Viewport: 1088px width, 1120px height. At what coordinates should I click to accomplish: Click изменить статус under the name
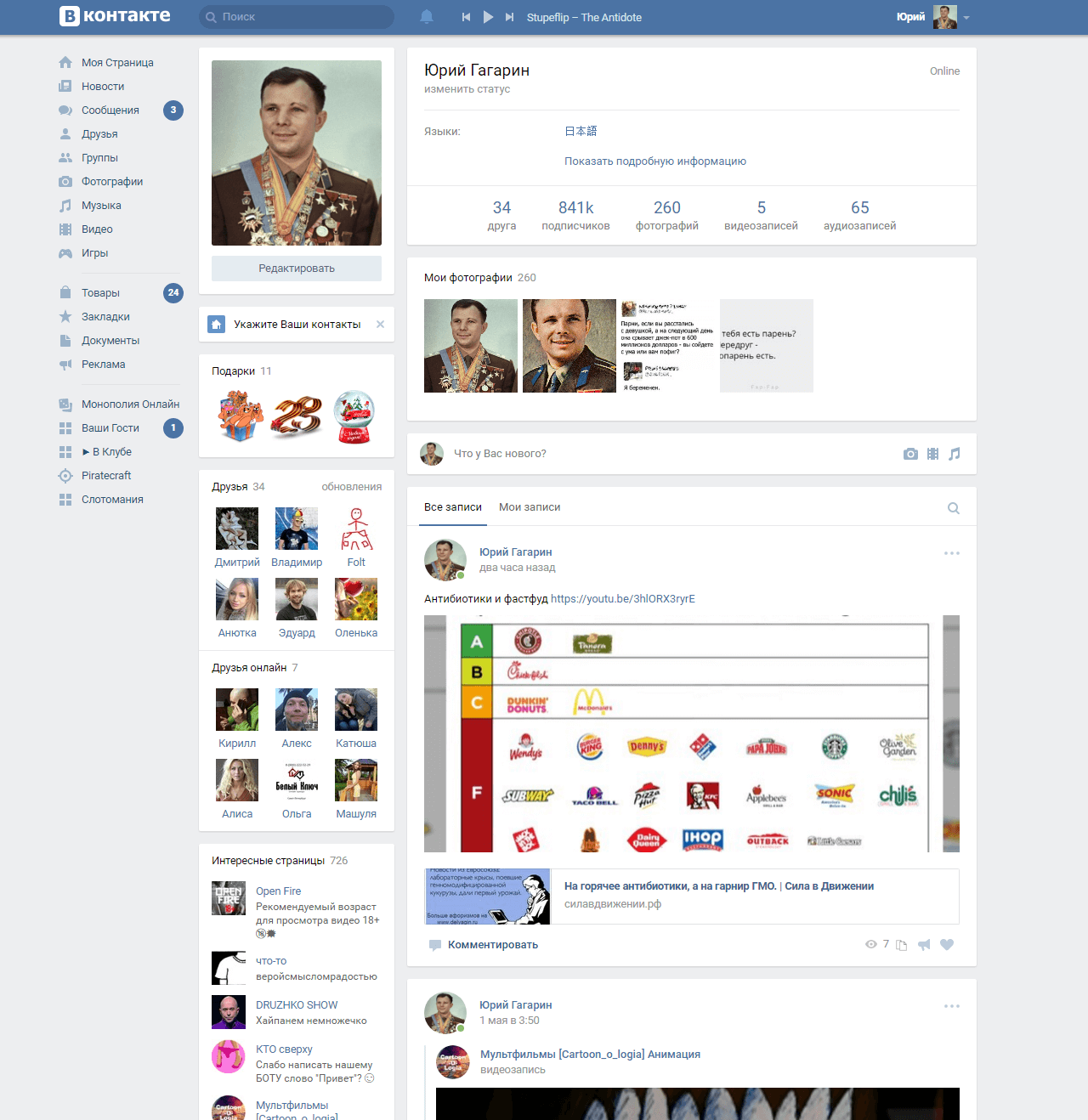tap(467, 89)
